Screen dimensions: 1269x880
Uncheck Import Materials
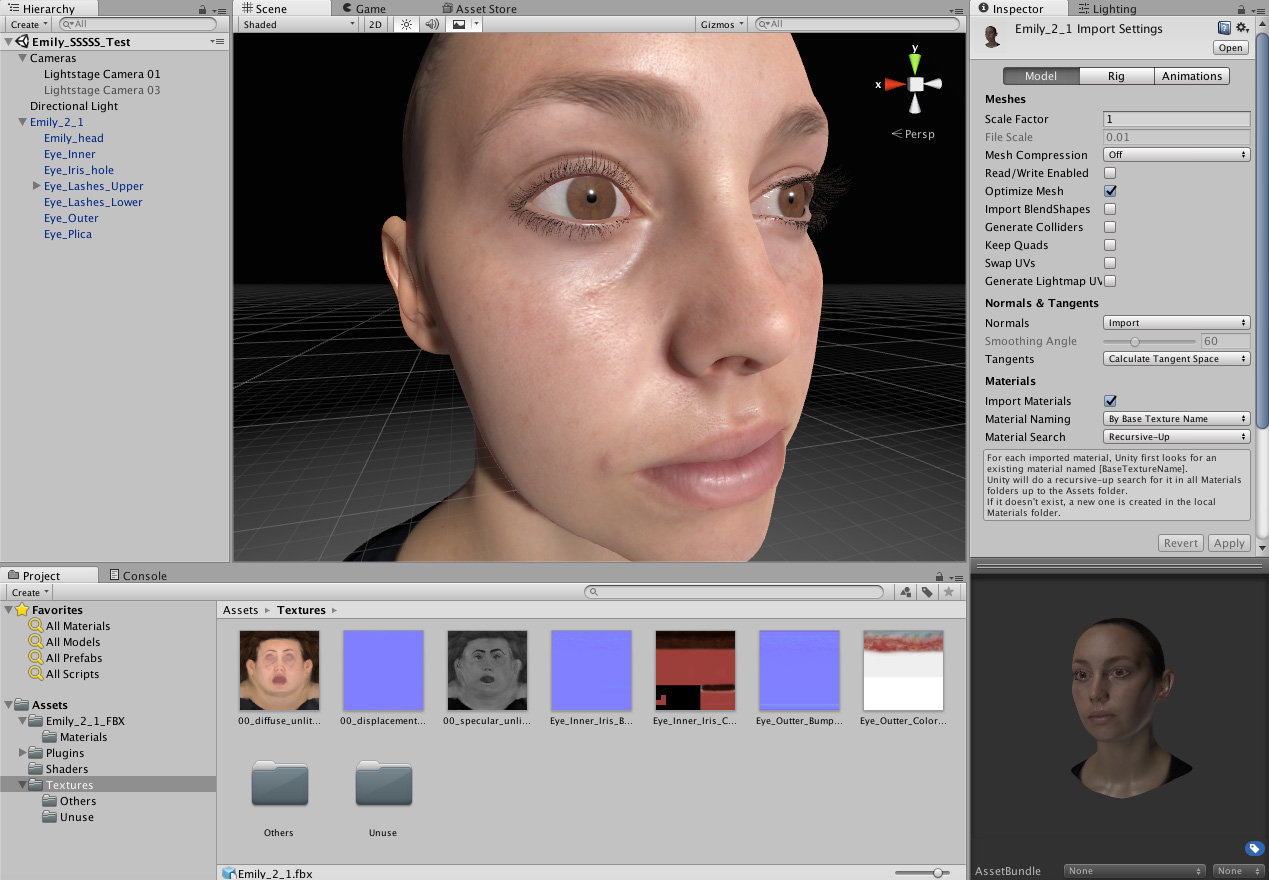pos(1110,400)
